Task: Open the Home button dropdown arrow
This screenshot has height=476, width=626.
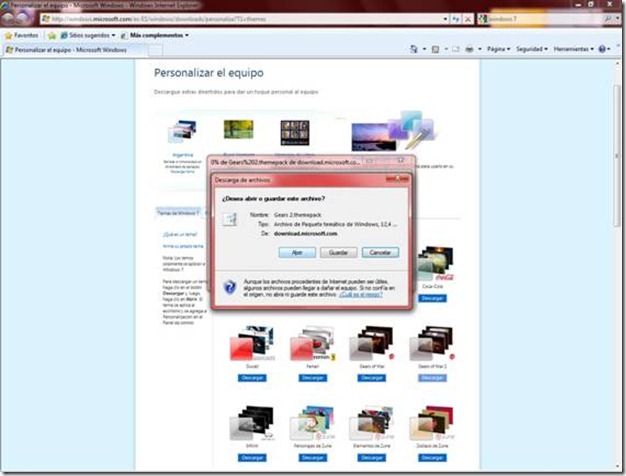Action: 424,49
